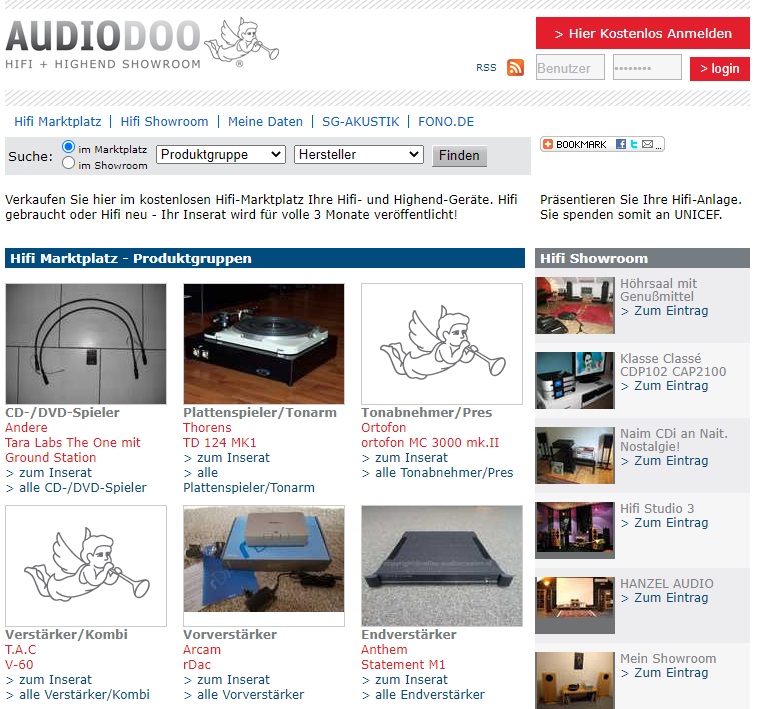Click the 'Ortofon' manufacturer link

(x=384, y=428)
